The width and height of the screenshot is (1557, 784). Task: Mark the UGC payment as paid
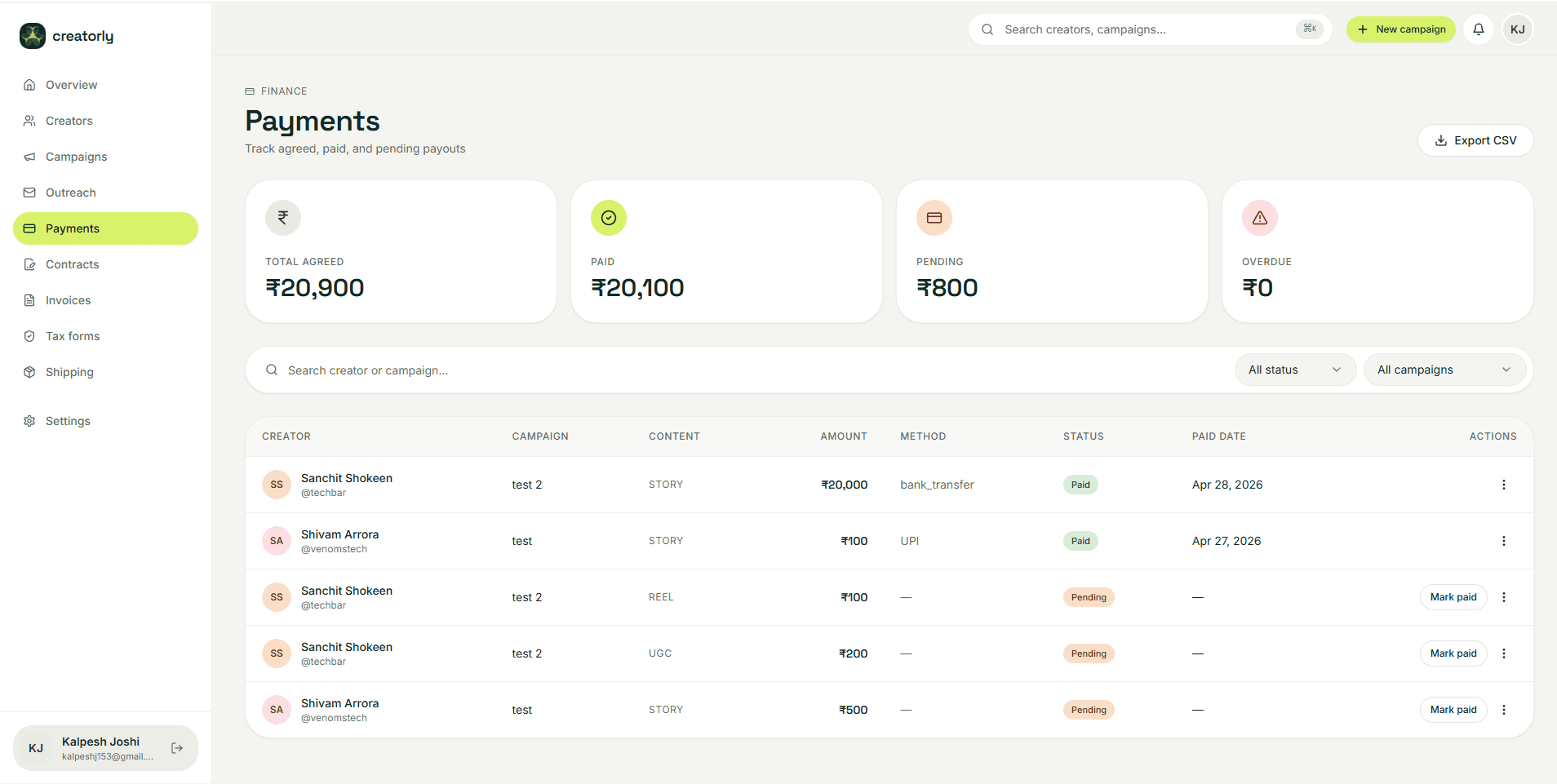pos(1453,653)
